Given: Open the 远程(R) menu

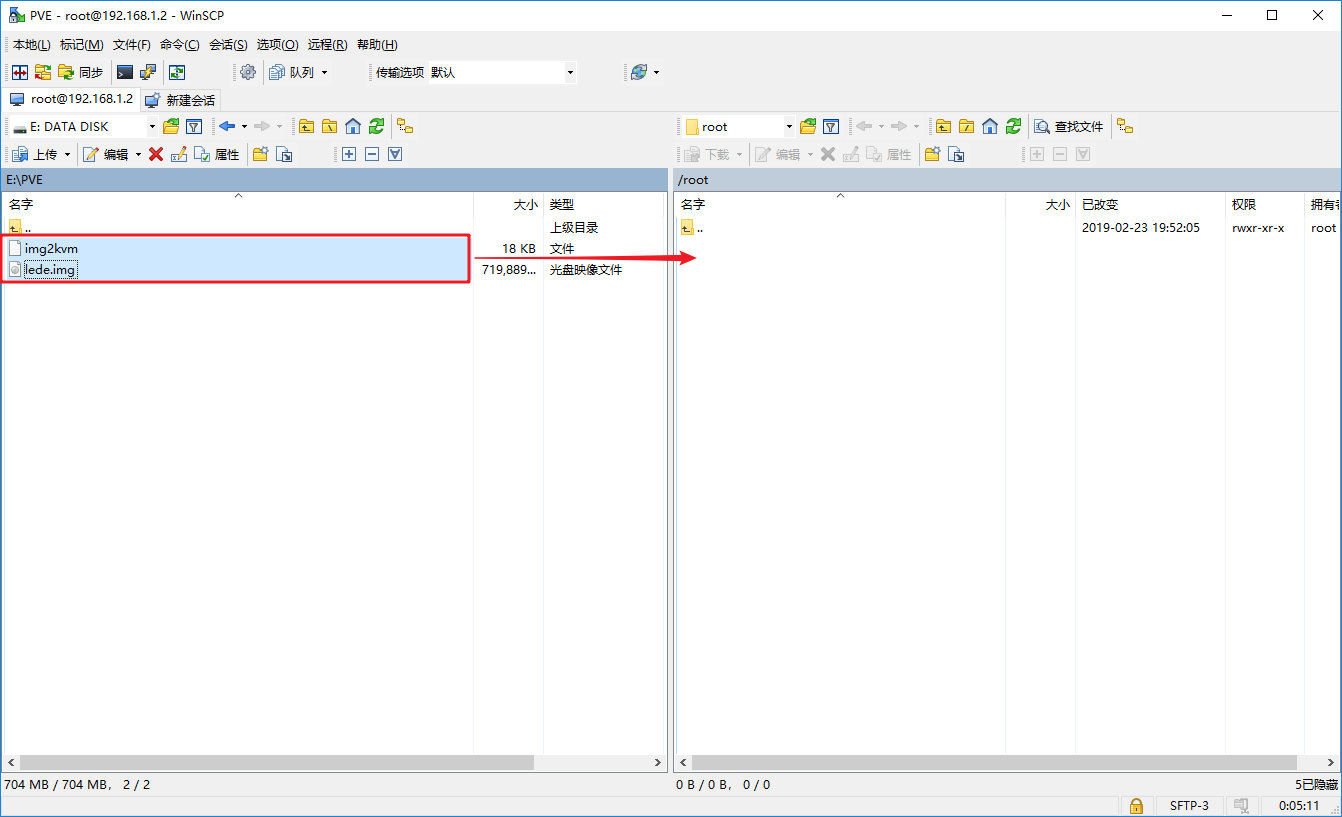Looking at the screenshot, I should click(327, 45).
